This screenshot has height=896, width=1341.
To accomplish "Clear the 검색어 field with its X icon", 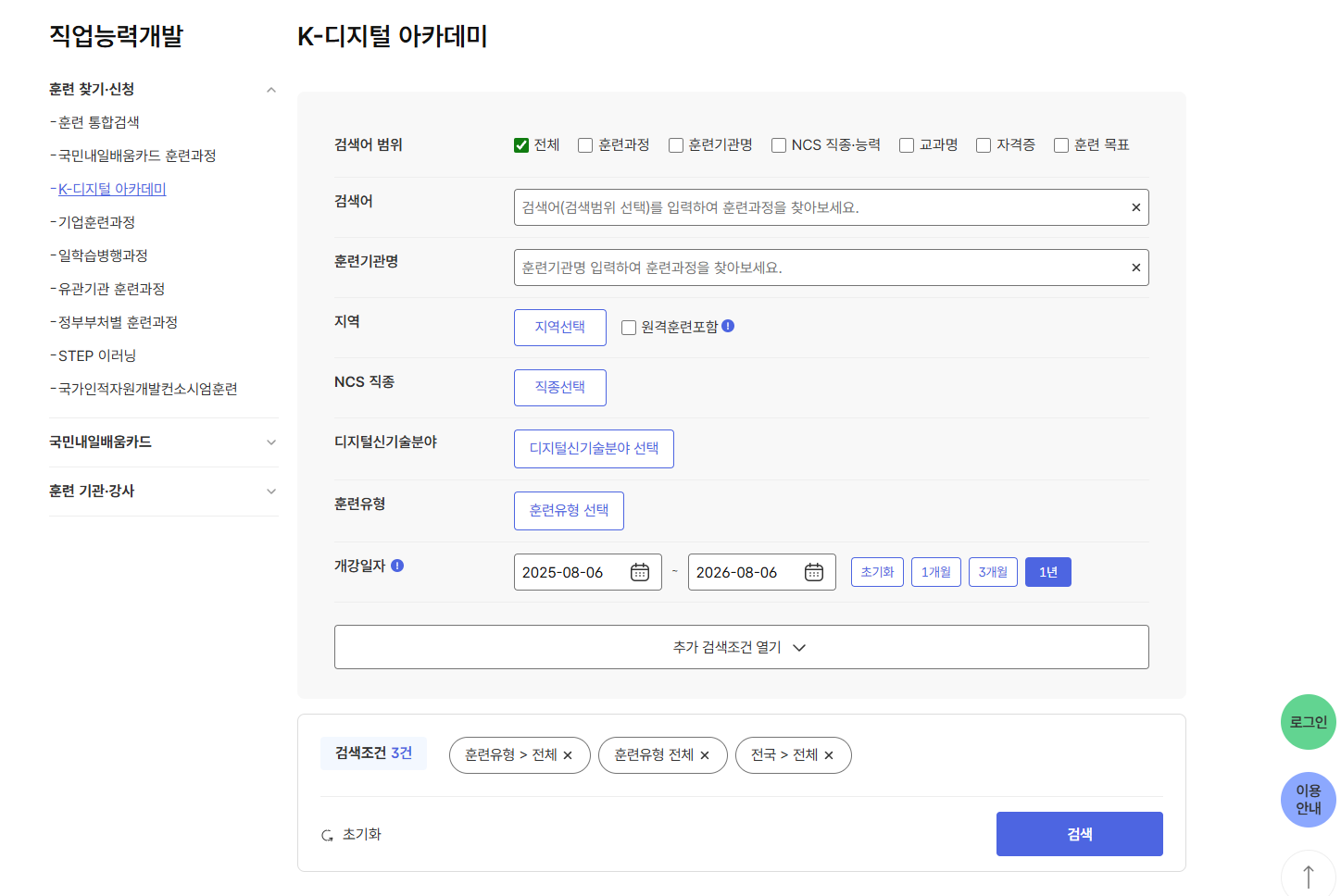I will tap(1135, 207).
